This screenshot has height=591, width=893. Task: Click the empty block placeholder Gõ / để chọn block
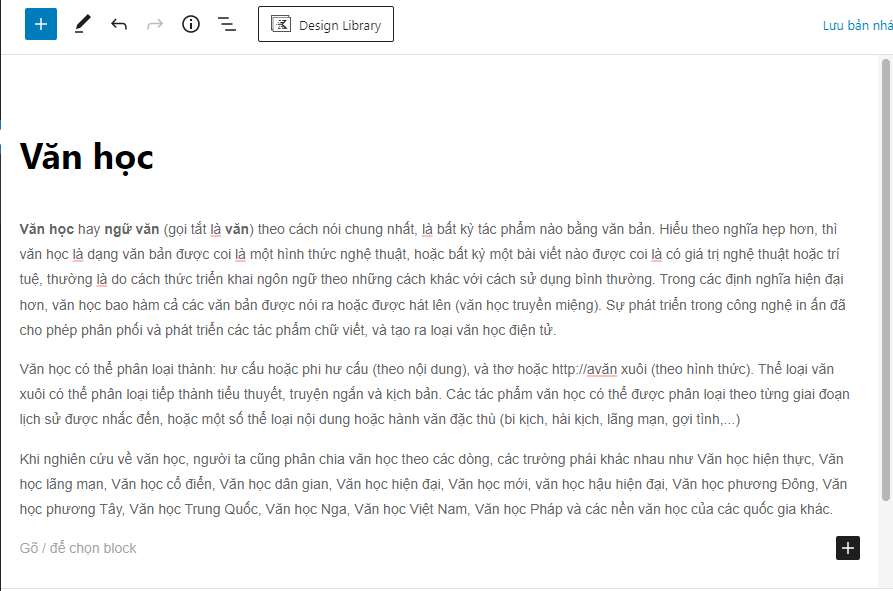(x=78, y=548)
